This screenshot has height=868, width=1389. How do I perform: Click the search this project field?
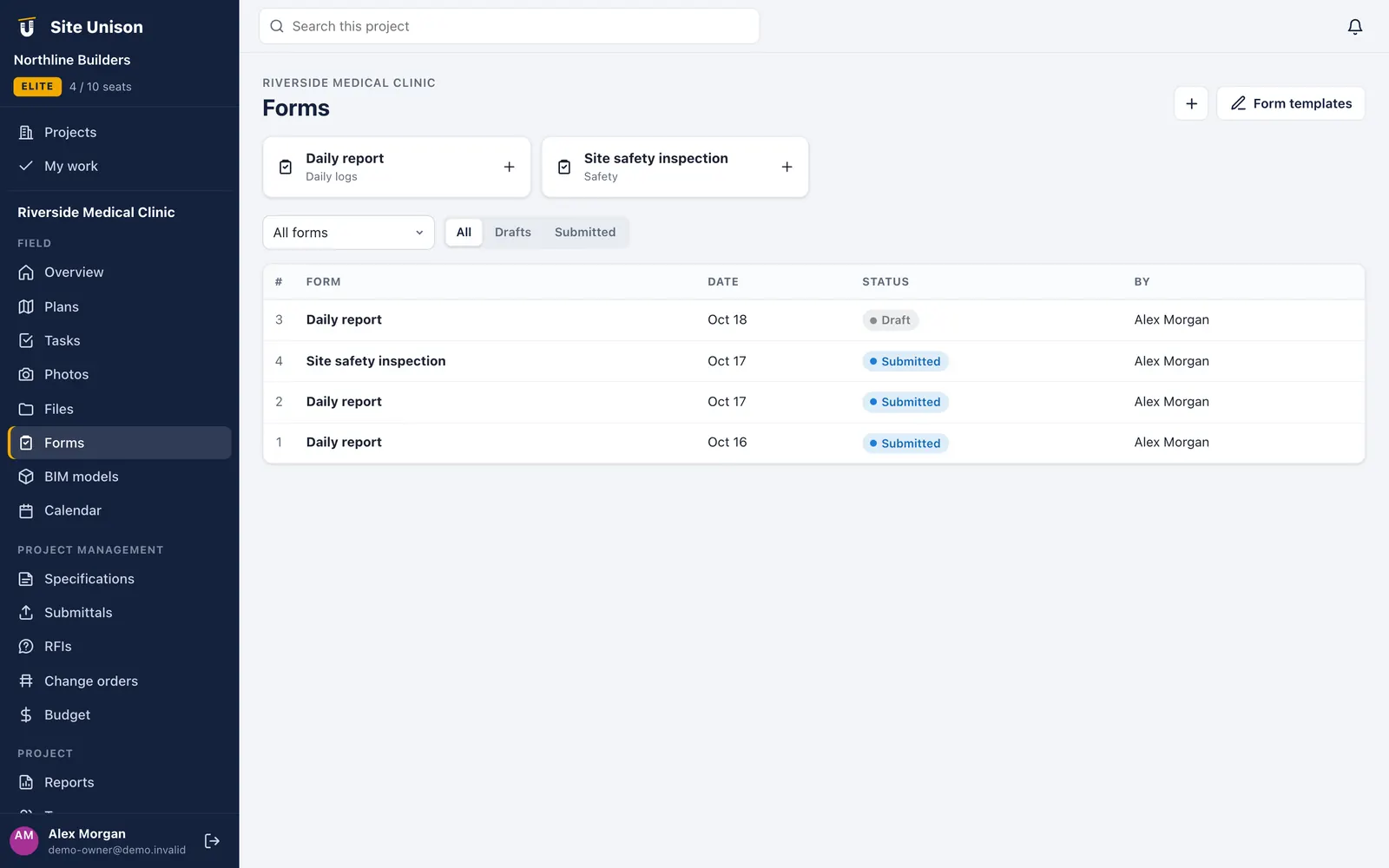pyautogui.click(x=509, y=26)
